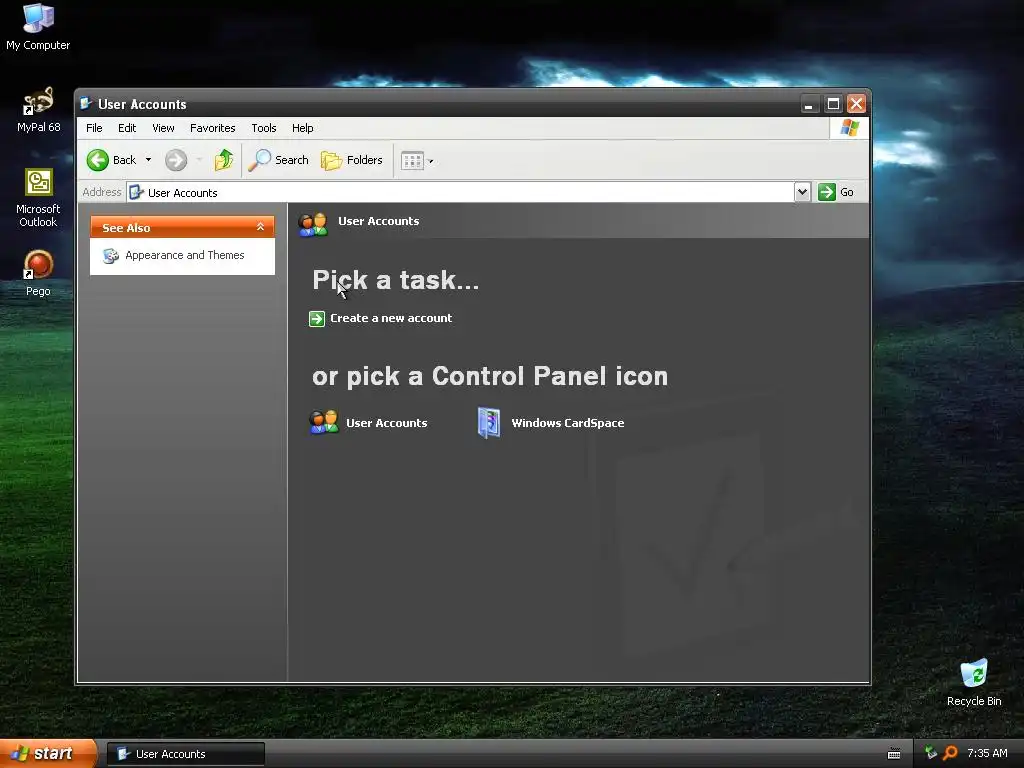Image resolution: width=1024 pixels, height=768 pixels.
Task: Click the User Accounts taskbar button
Action: 186,754
